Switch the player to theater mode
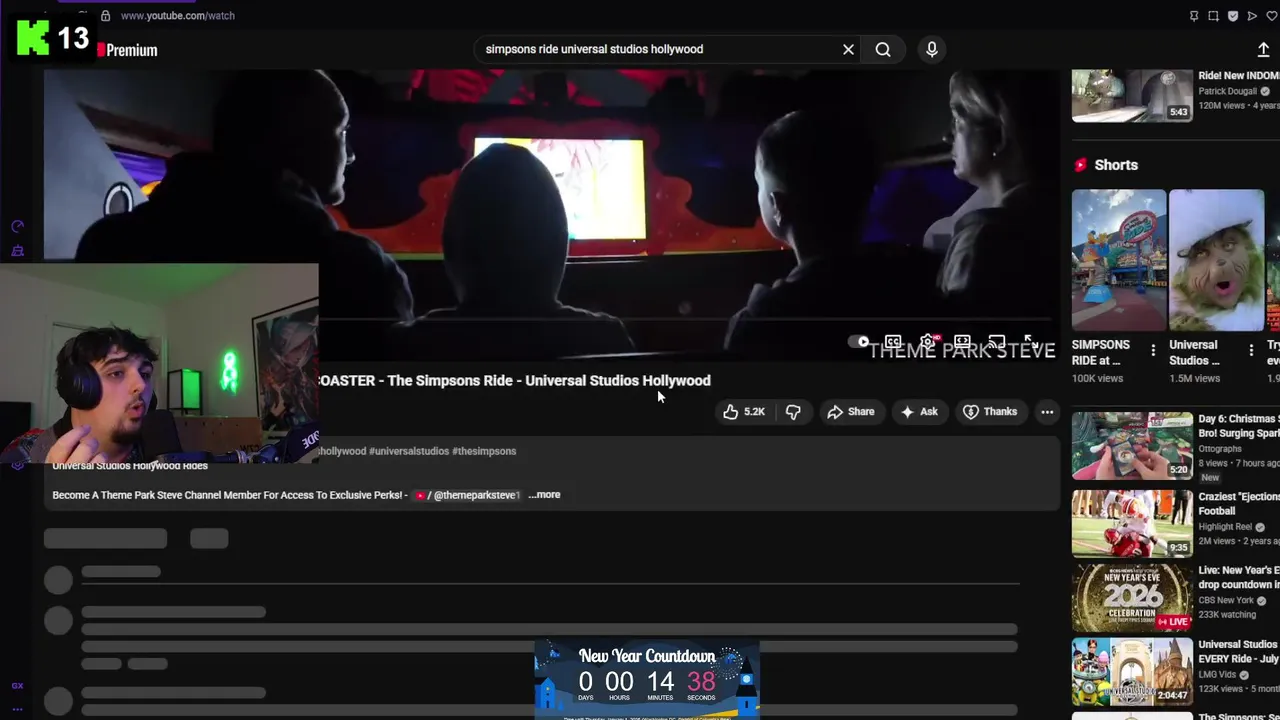The height and width of the screenshot is (720, 1280). tap(962, 342)
